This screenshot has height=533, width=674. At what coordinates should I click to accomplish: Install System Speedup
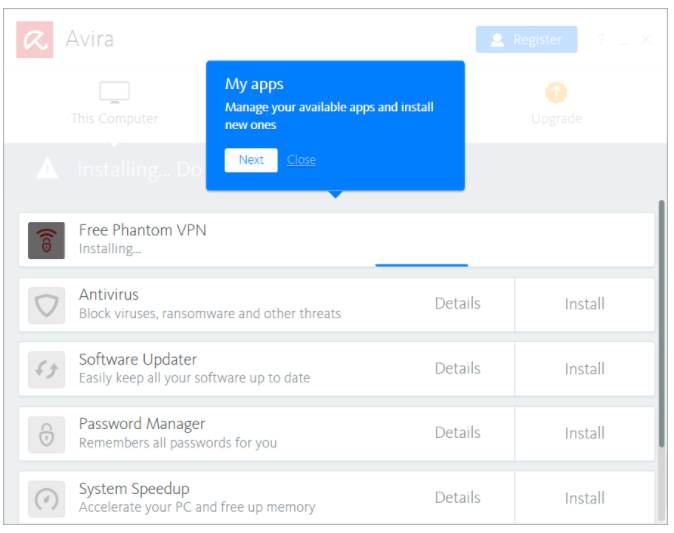(584, 499)
